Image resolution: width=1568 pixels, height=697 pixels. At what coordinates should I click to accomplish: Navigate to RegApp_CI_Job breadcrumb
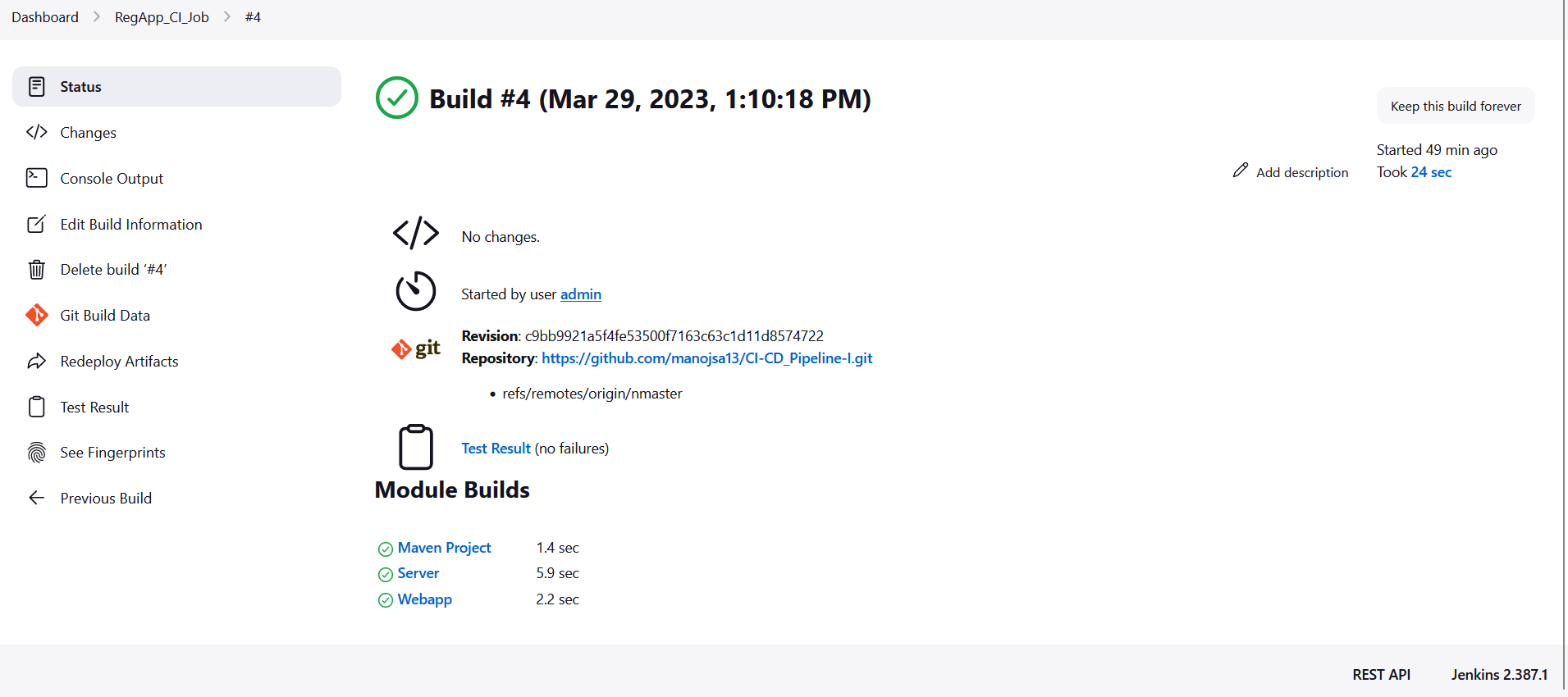(161, 16)
